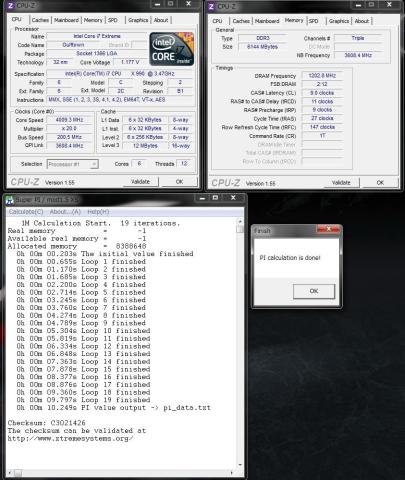Screen dimensions: 405x480
Task: Click the Row Refresh Cycle Time 147 clocks
Action: 322,127
